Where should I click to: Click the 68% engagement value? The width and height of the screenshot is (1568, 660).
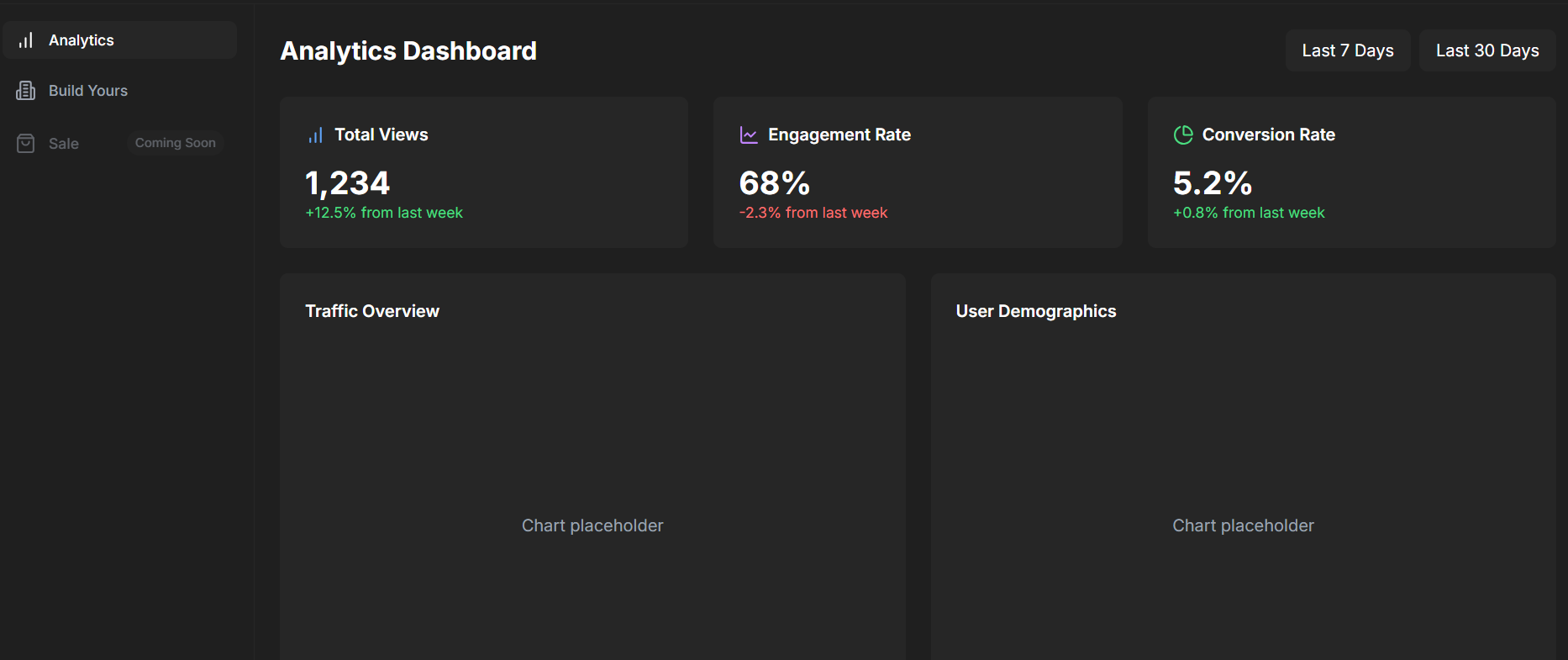tap(775, 183)
